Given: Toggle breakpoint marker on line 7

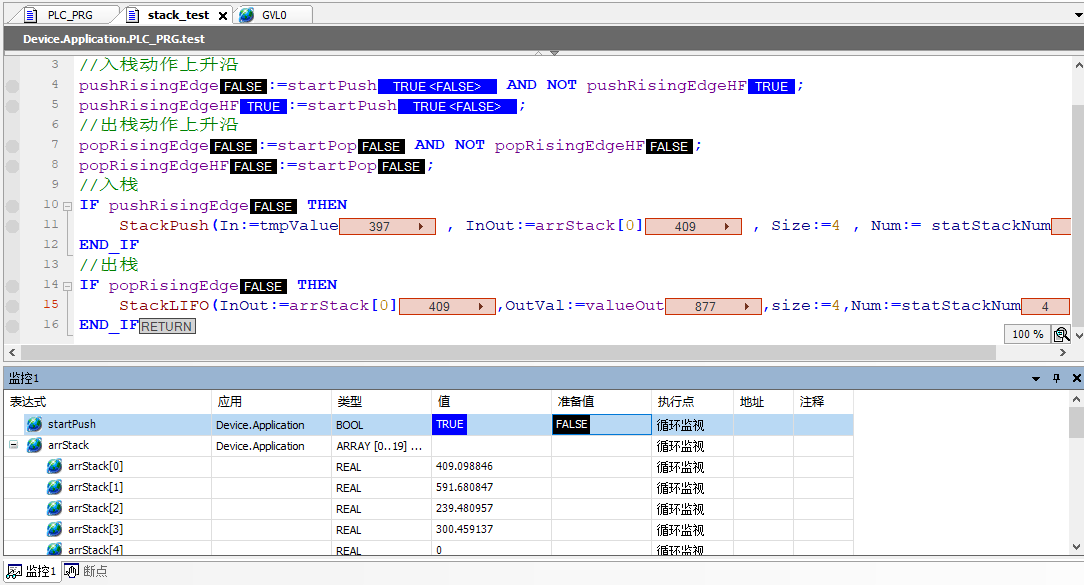Looking at the screenshot, I should click(12, 146).
